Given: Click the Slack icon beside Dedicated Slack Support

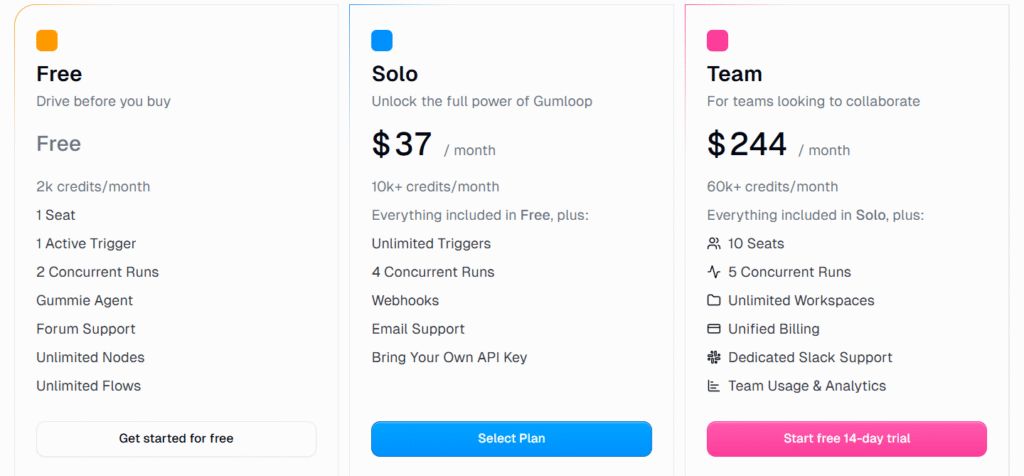Looking at the screenshot, I should [x=714, y=357].
